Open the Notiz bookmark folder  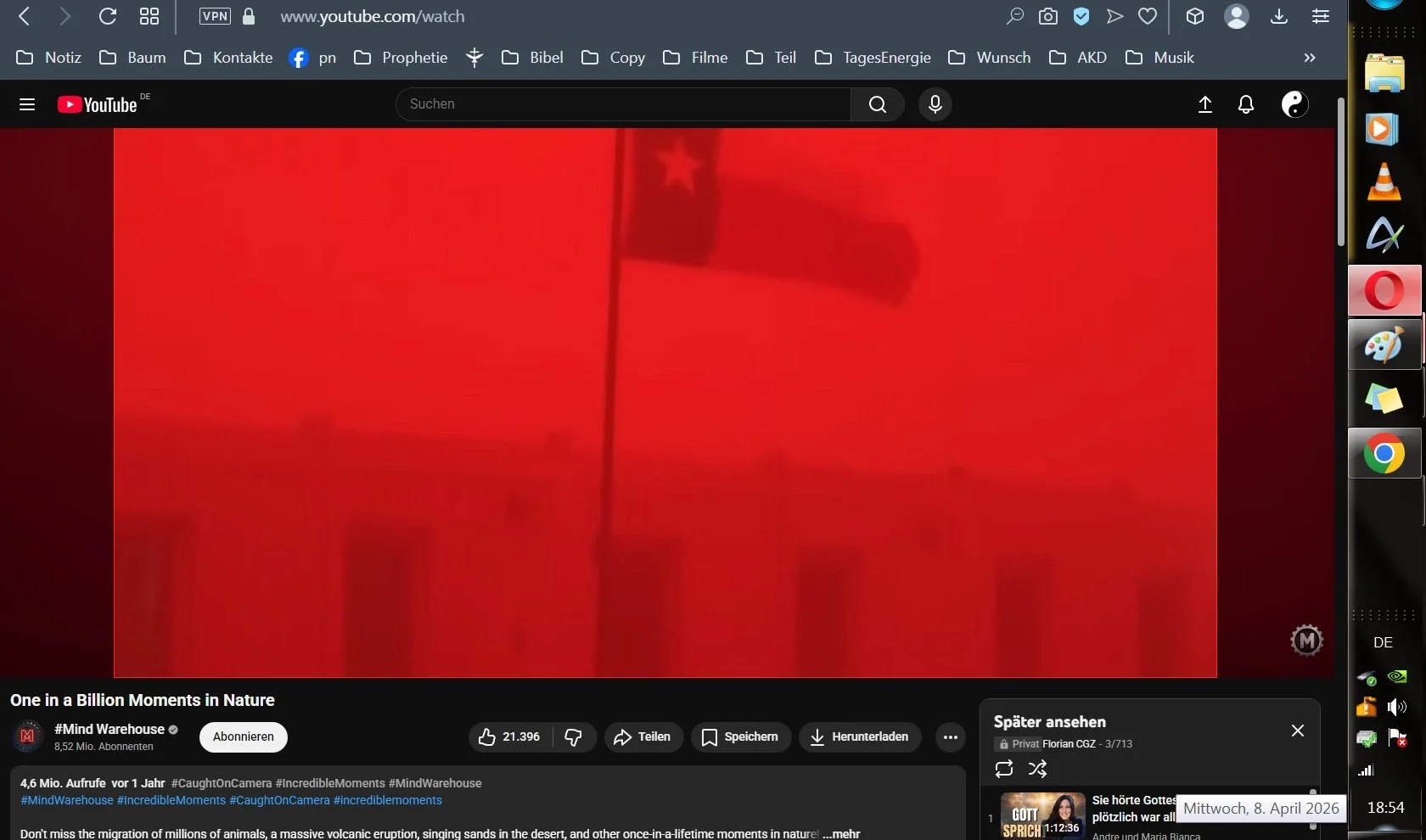[49, 58]
